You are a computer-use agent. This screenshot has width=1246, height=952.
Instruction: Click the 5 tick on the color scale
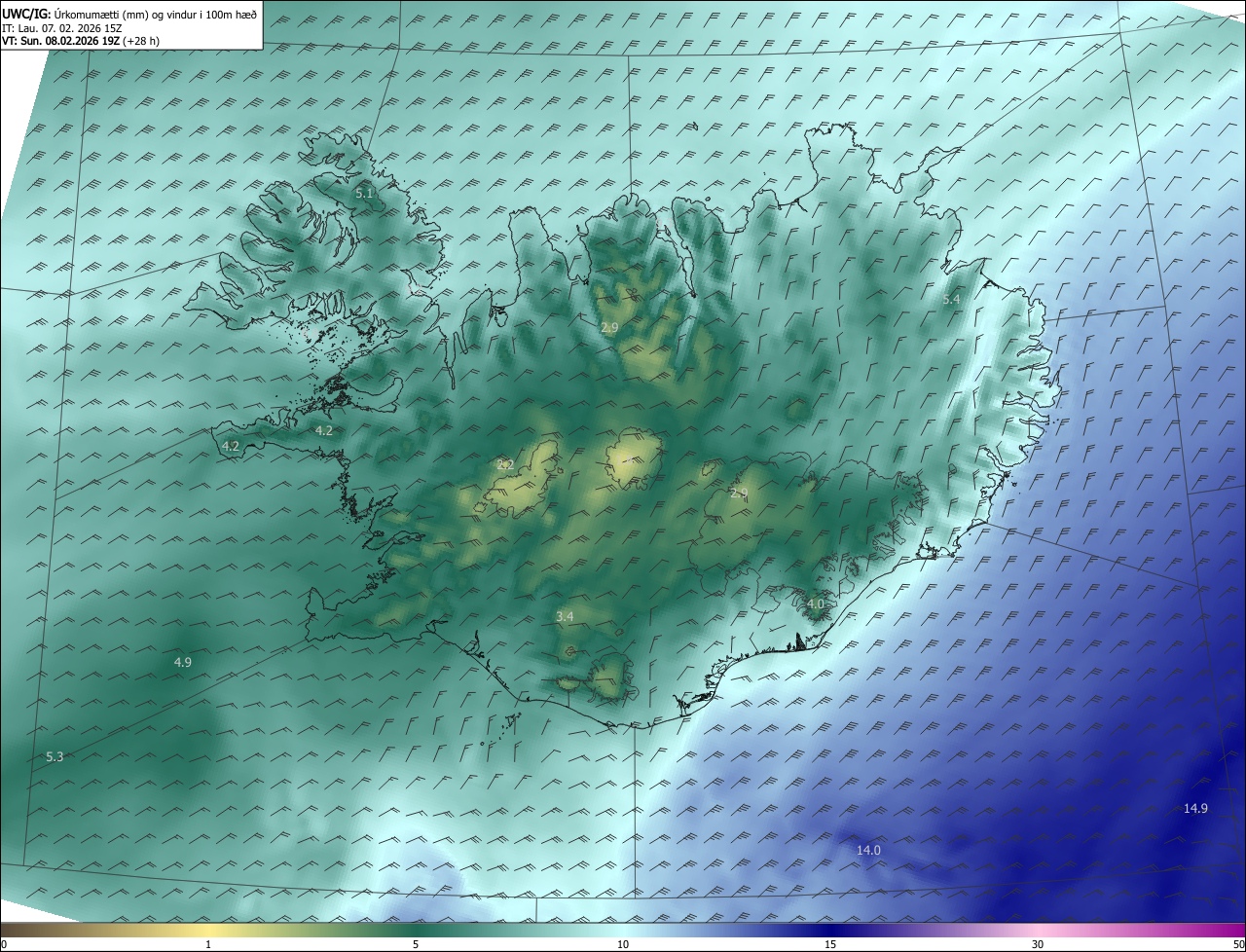(416, 944)
